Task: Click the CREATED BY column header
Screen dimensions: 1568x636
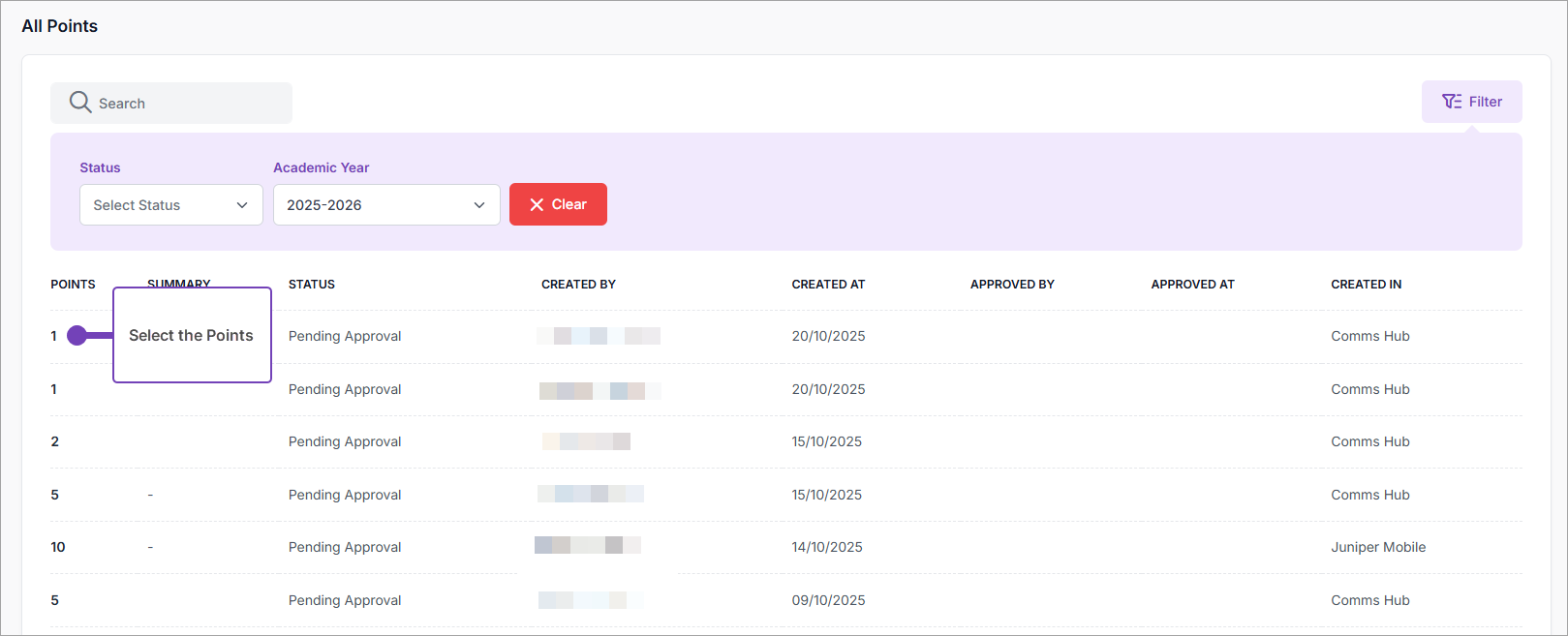Action: pos(578,285)
